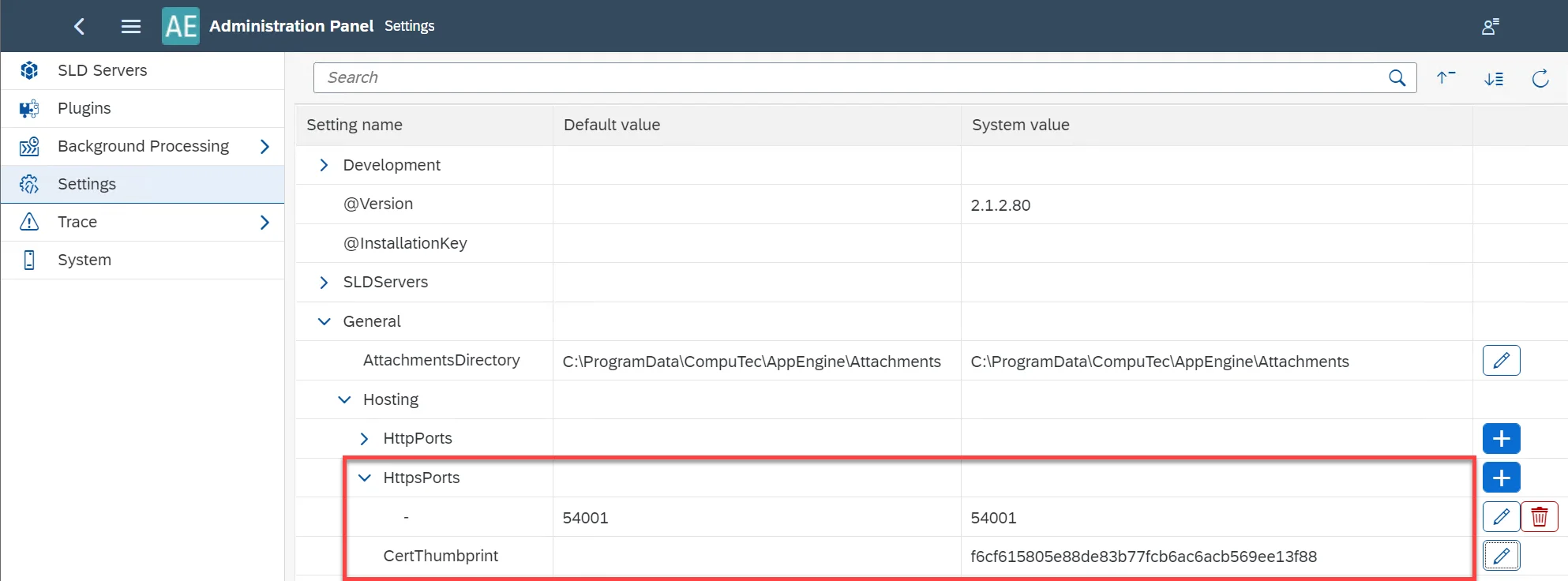Toggle the hamburger navigation menu

(x=131, y=26)
